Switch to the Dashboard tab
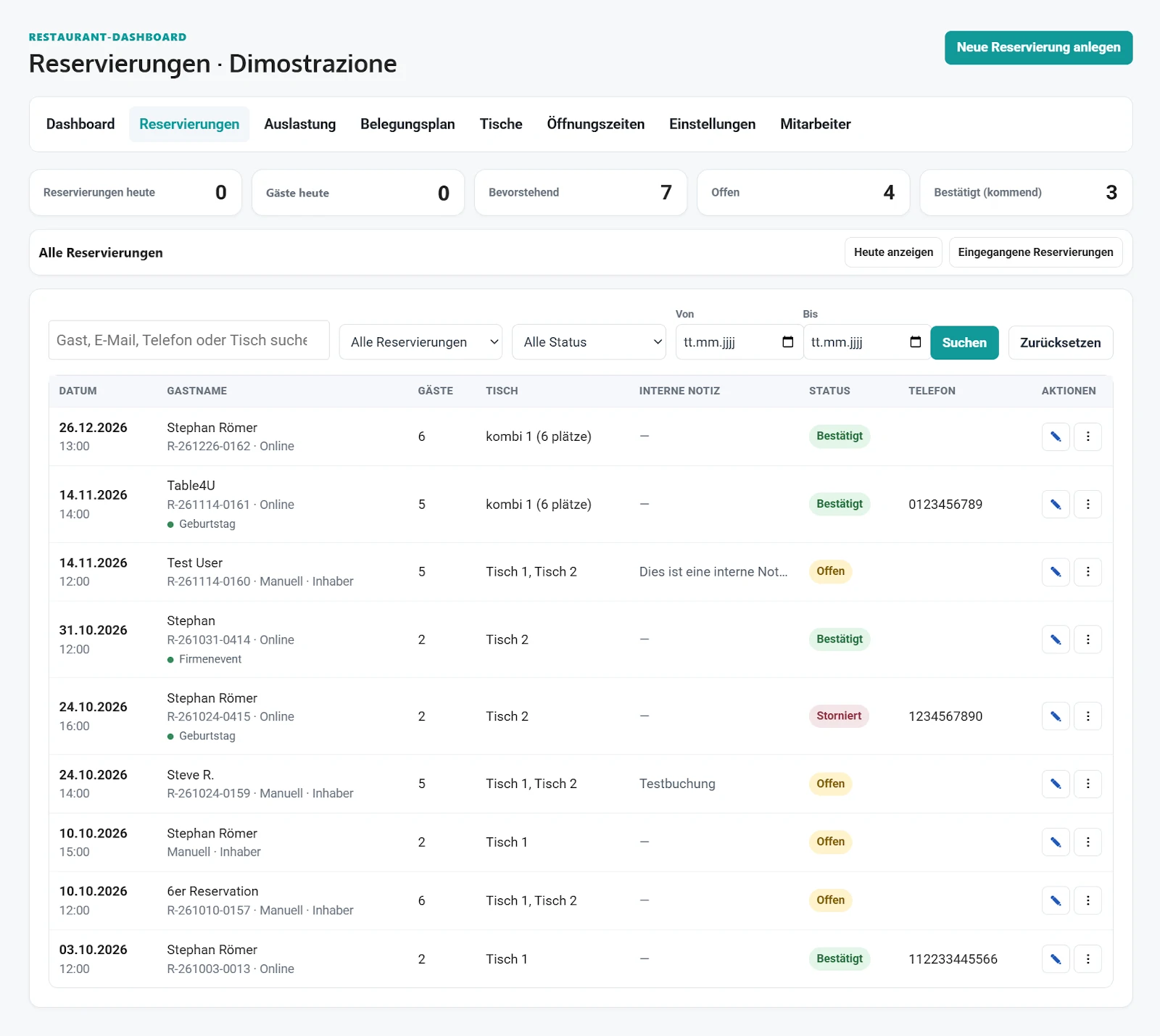1160x1036 pixels. coord(80,124)
